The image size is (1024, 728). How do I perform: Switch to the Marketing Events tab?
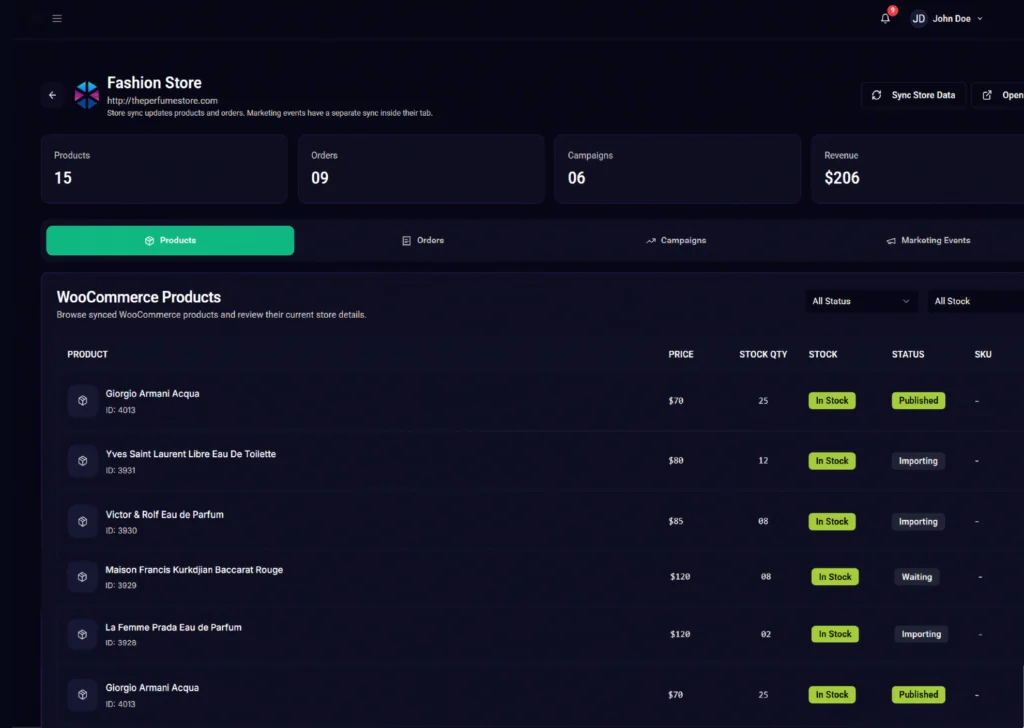[x=928, y=240]
